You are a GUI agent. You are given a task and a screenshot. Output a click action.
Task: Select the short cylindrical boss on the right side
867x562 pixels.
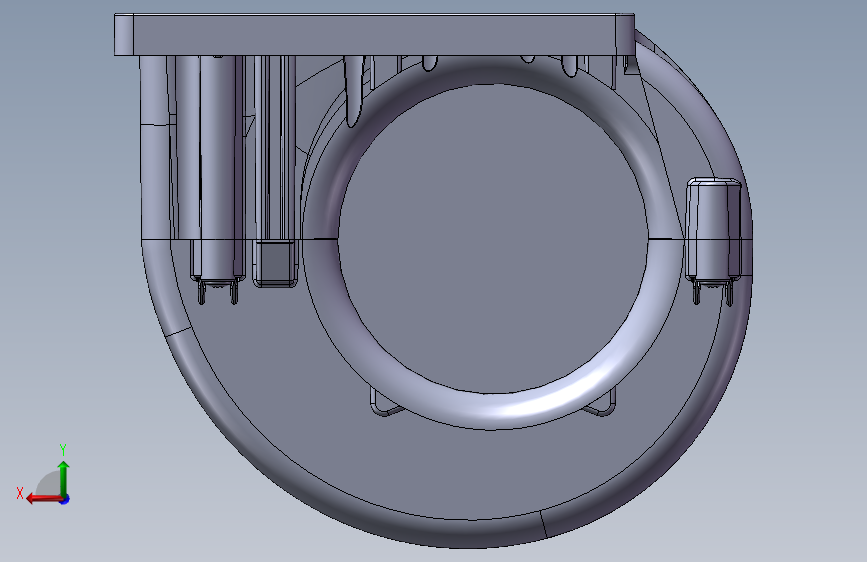[713, 230]
